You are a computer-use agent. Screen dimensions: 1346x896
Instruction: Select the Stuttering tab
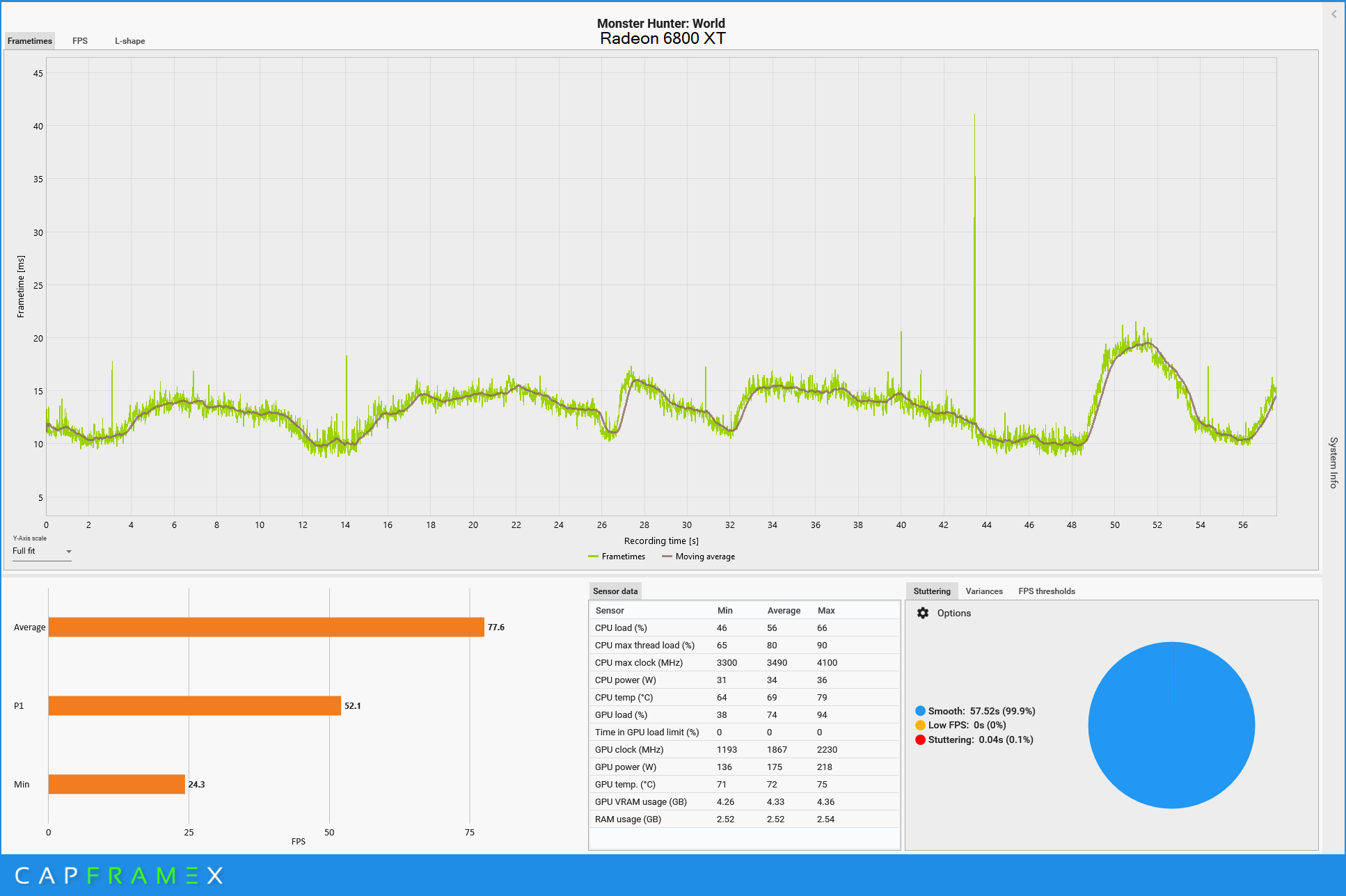(x=931, y=591)
